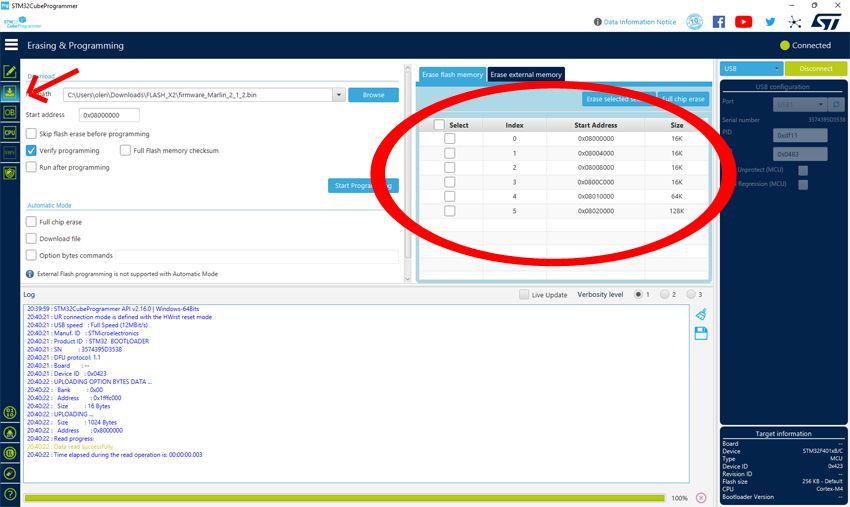850x507 pixels.
Task: Open the Help question mark icon
Action: coord(10,494)
